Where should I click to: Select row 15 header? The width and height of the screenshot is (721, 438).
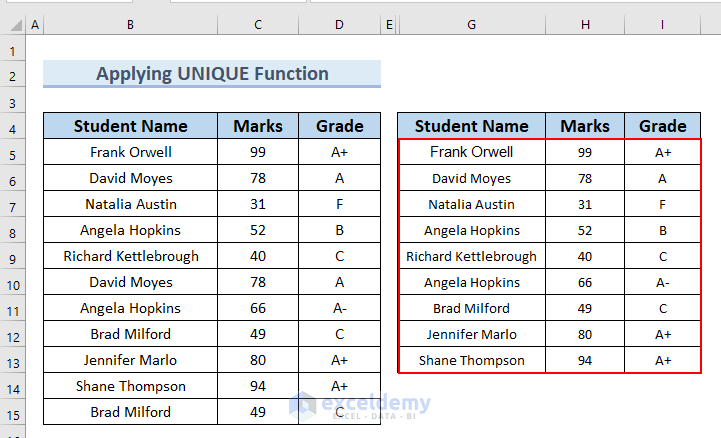tap(13, 413)
